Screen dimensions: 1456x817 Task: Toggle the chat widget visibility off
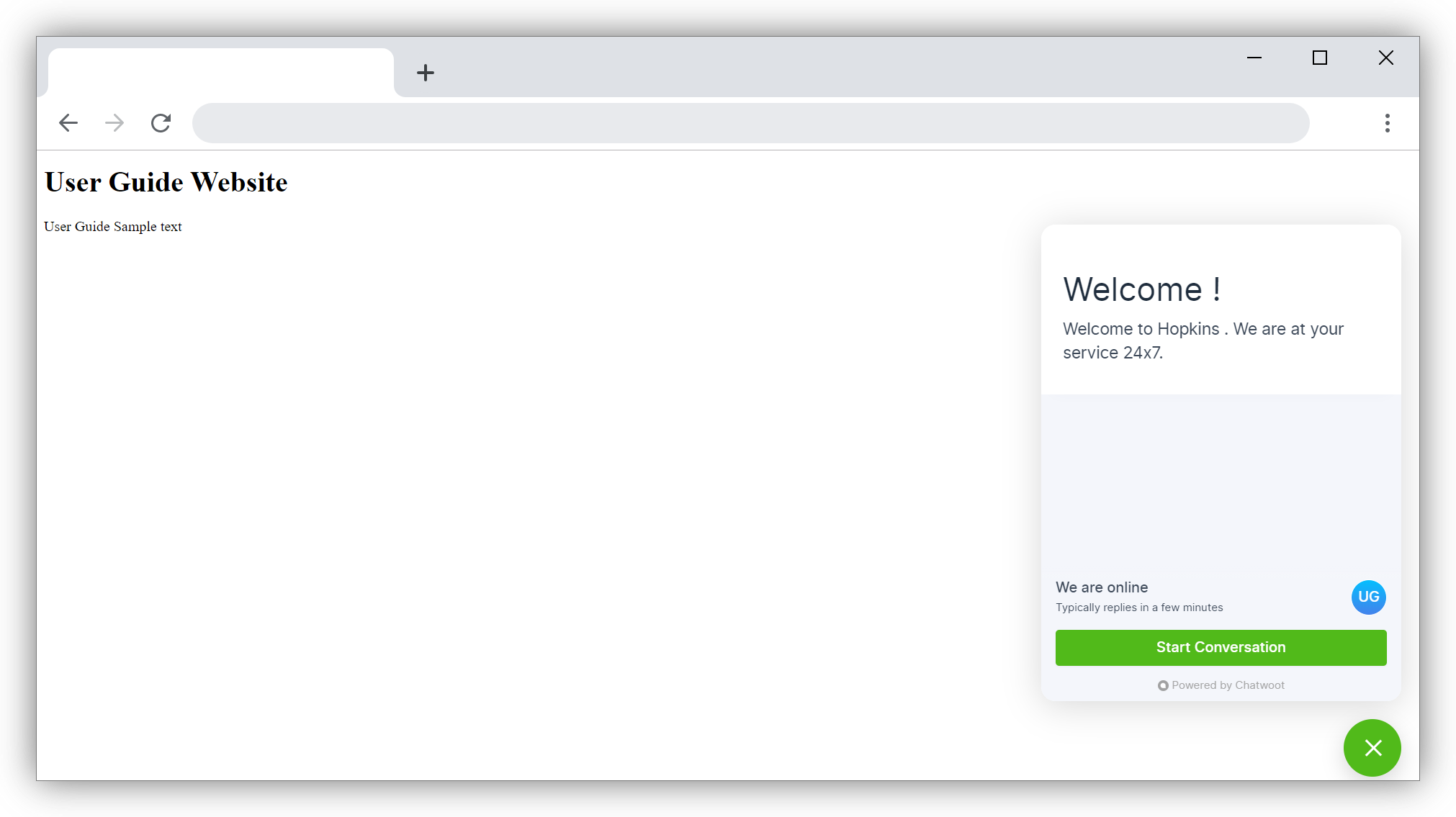(x=1373, y=747)
